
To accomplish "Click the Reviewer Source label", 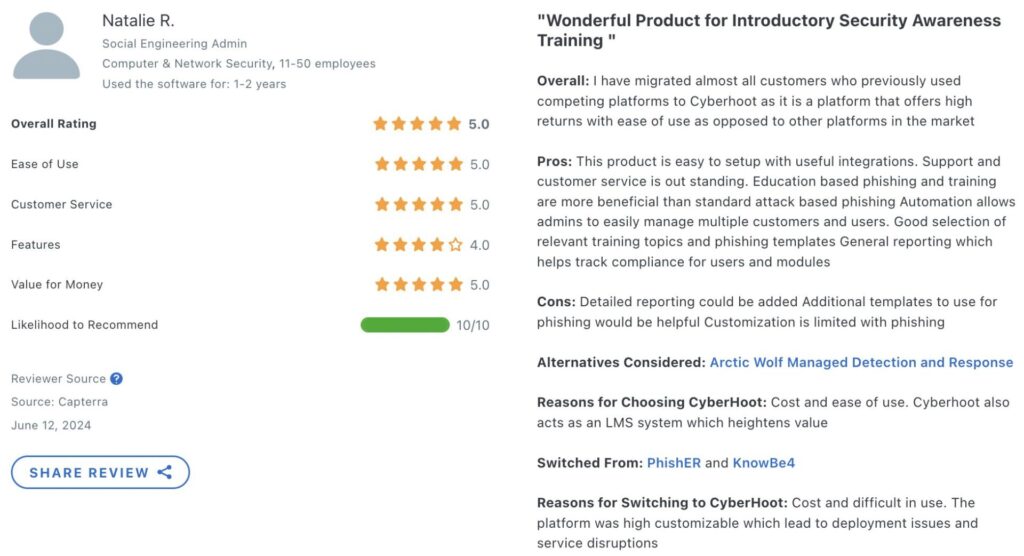I will click(x=58, y=379).
